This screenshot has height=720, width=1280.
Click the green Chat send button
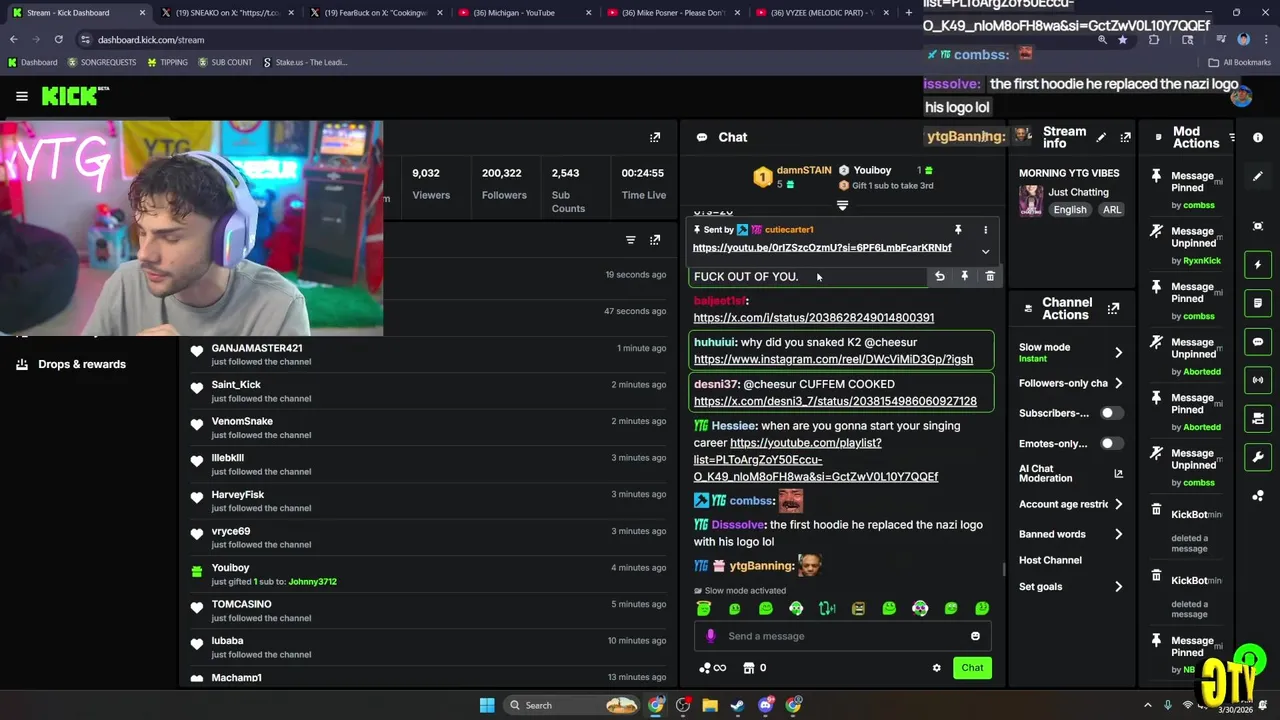tap(972, 668)
